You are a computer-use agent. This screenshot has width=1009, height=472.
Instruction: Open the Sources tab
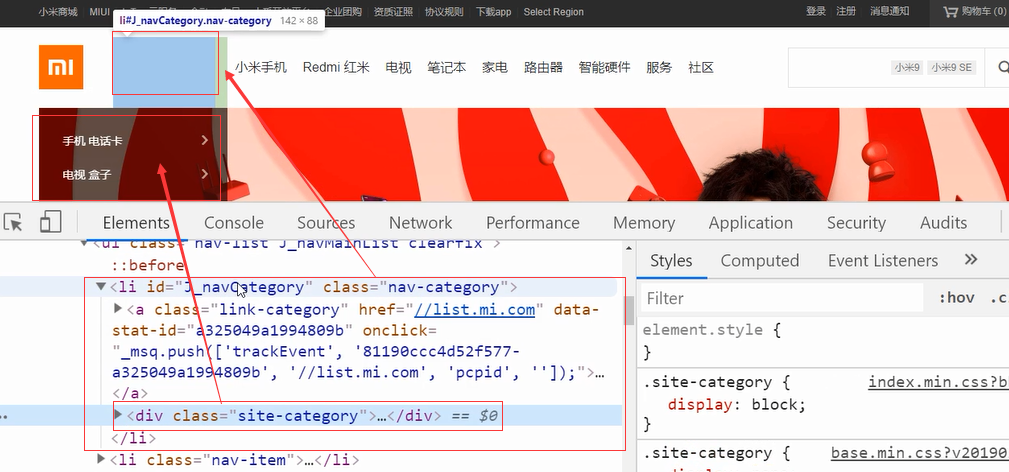pos(326,223)
